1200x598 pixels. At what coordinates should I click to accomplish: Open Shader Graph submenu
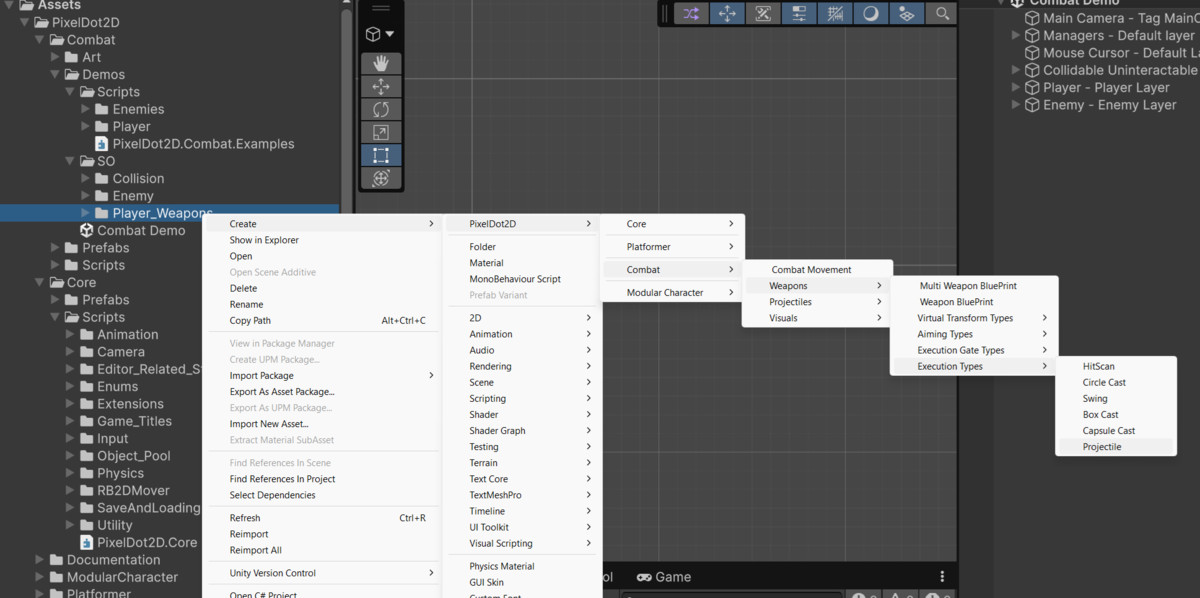point(523,431)
